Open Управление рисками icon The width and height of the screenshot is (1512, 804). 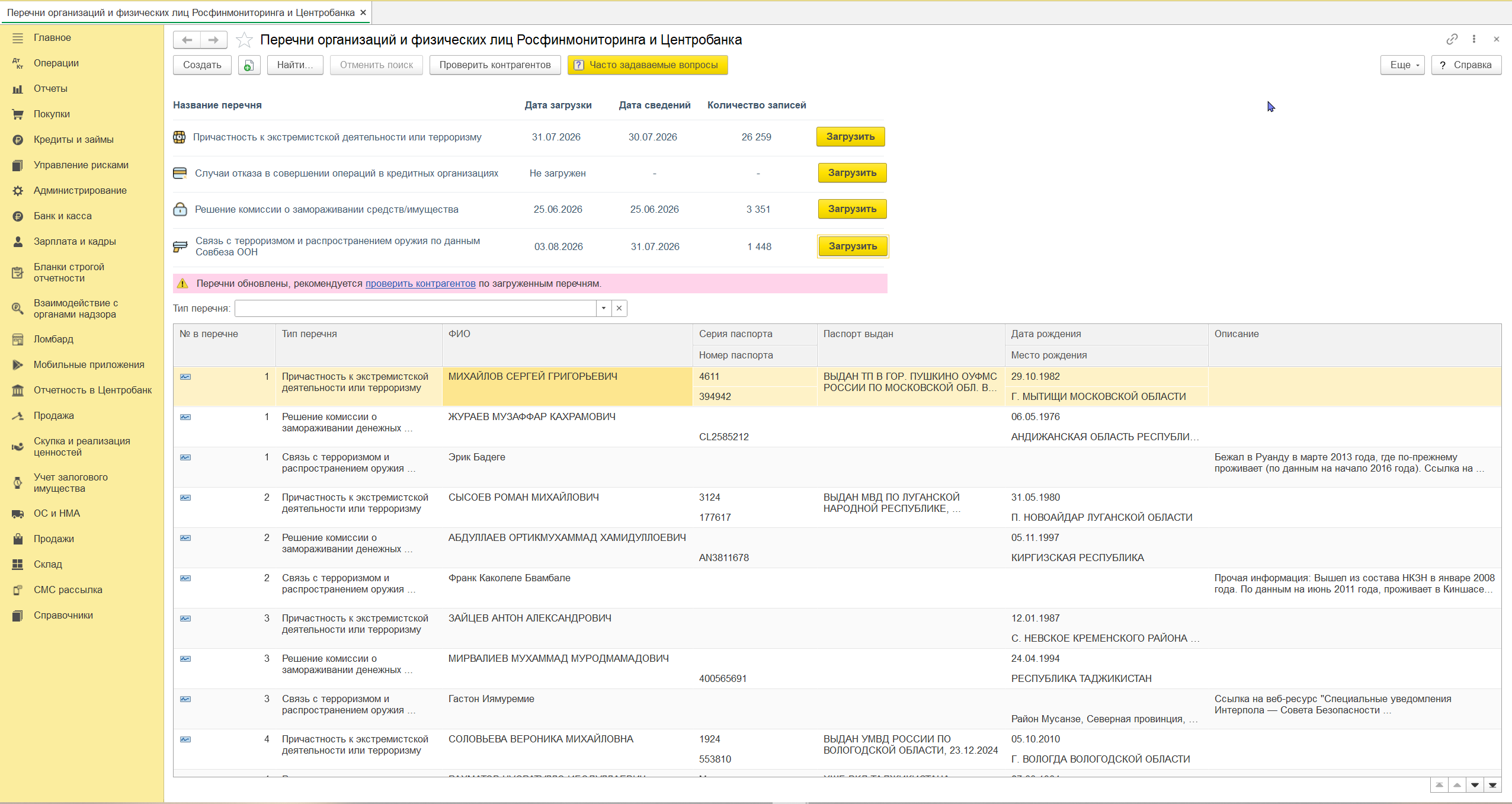(18, 165)
